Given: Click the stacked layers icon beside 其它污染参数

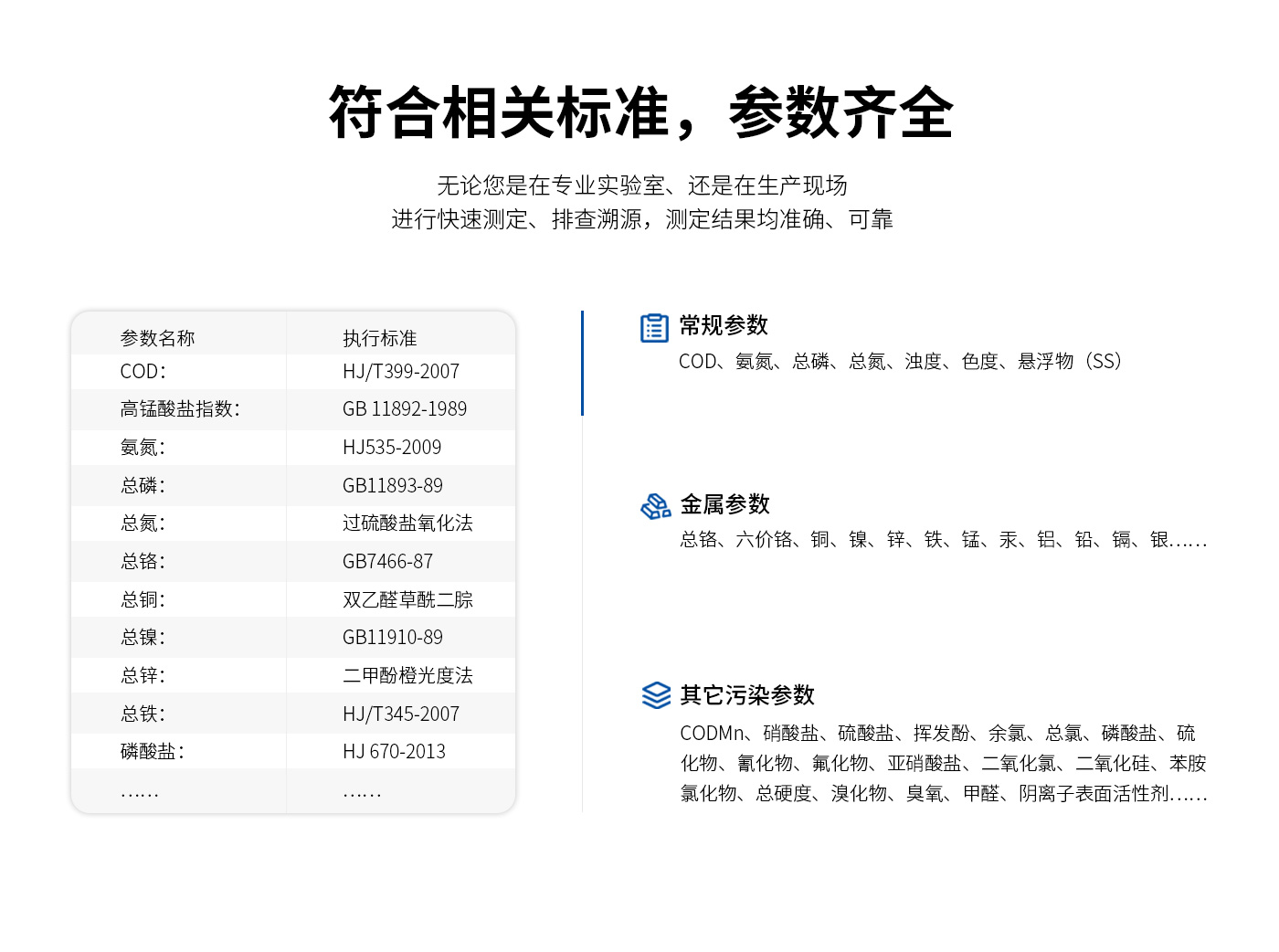Looking at the screenshot, I should coord(656,695).
